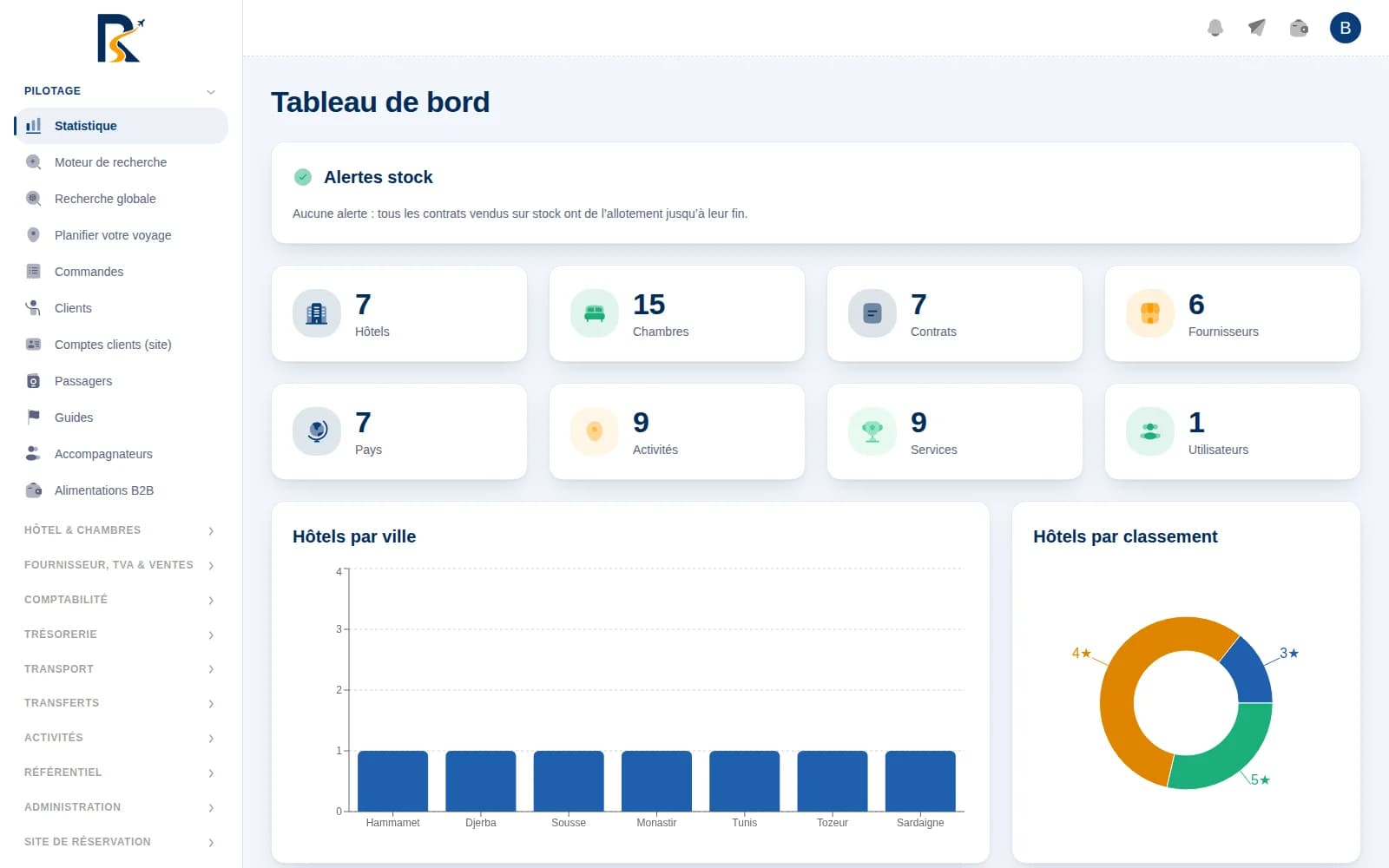The height and width of the screenshot is (868, 1389).
Task: Expand the ADMINISTRATION section
Action: point(120,807)
